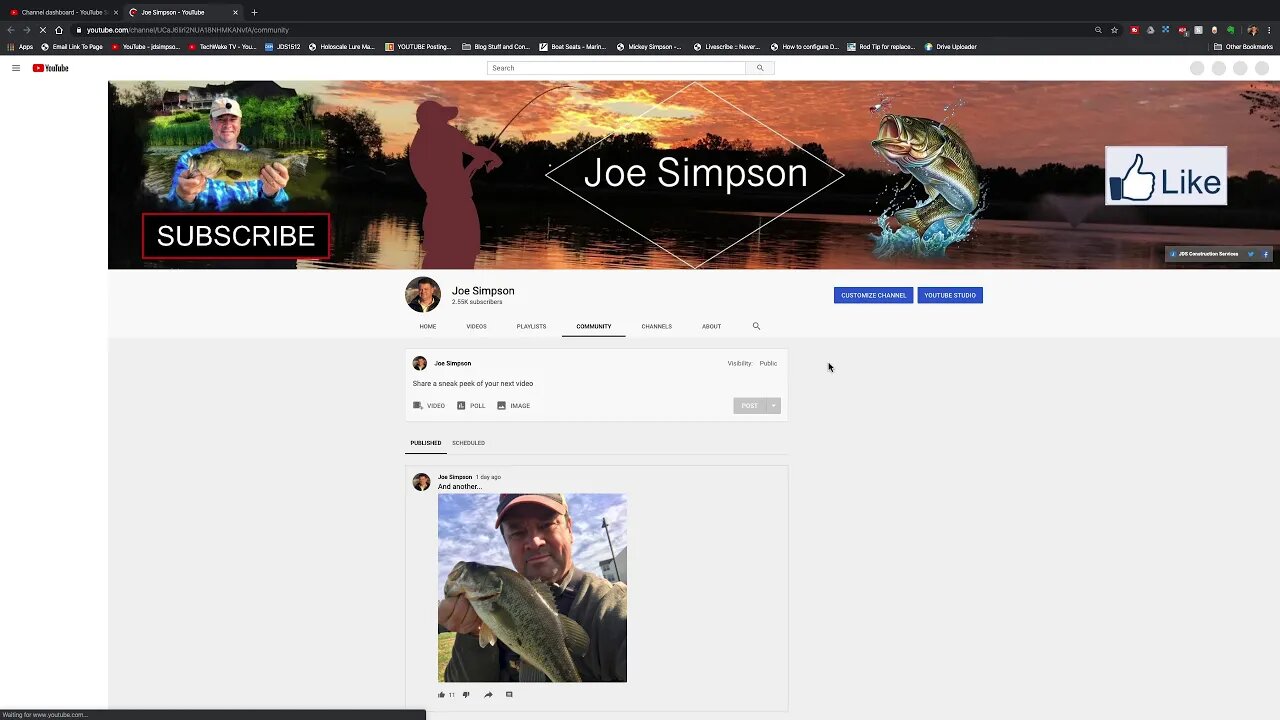Click the Twitter icon on banner
Viewport: 1280px width, 720px height.
1250,254
